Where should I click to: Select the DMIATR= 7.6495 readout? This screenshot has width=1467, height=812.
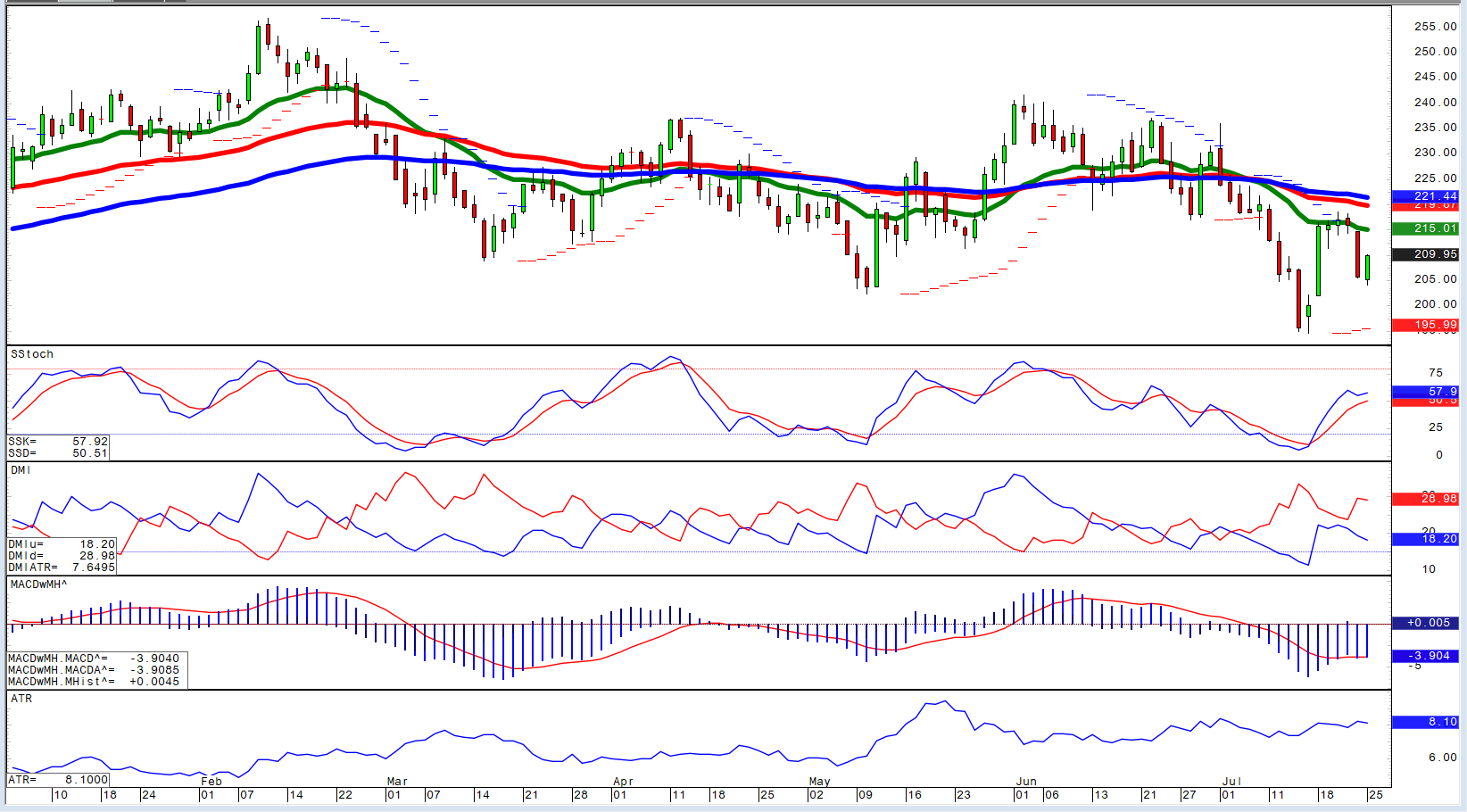coord(62,567)
